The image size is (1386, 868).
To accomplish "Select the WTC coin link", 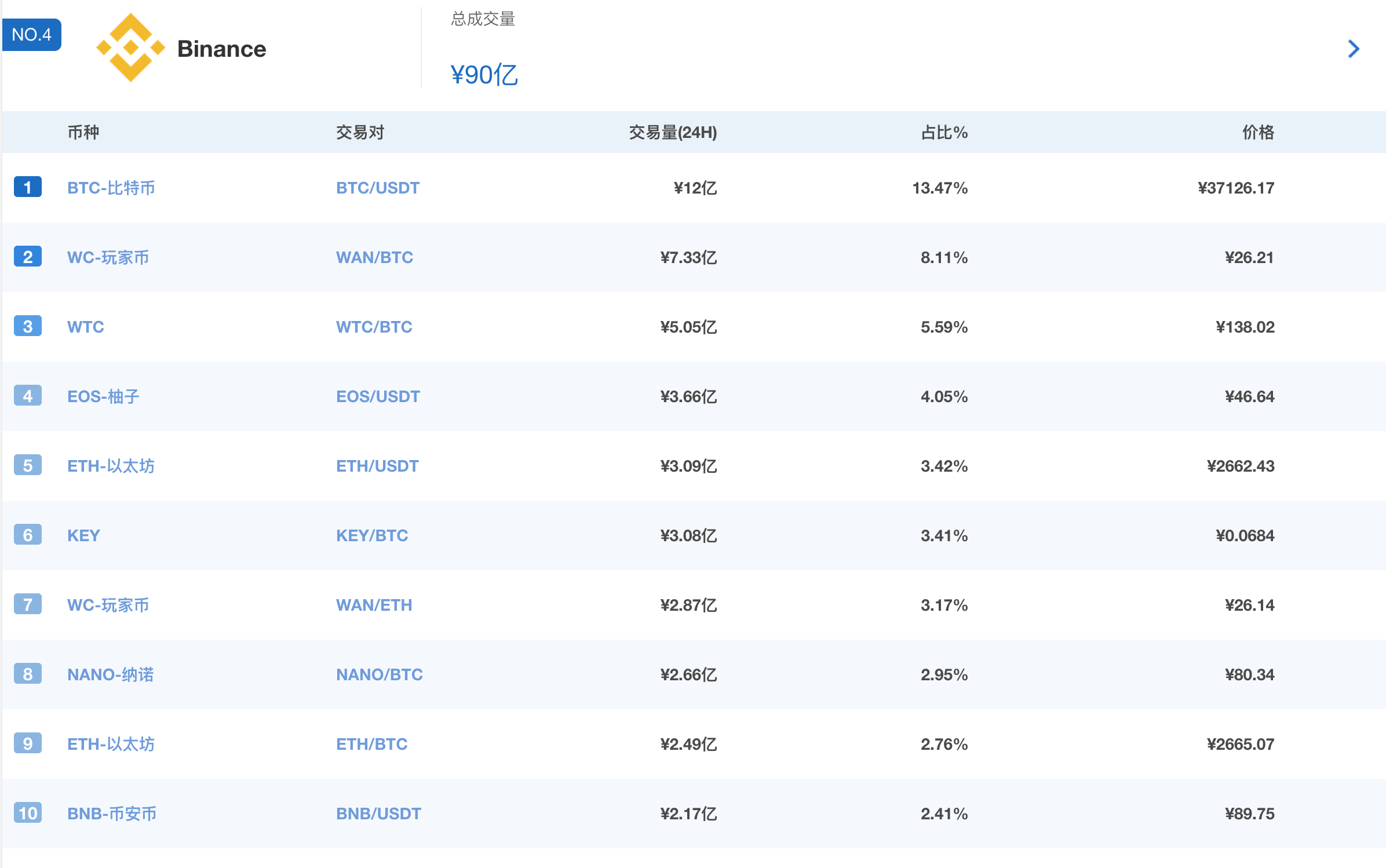I will tap(85, 327).
